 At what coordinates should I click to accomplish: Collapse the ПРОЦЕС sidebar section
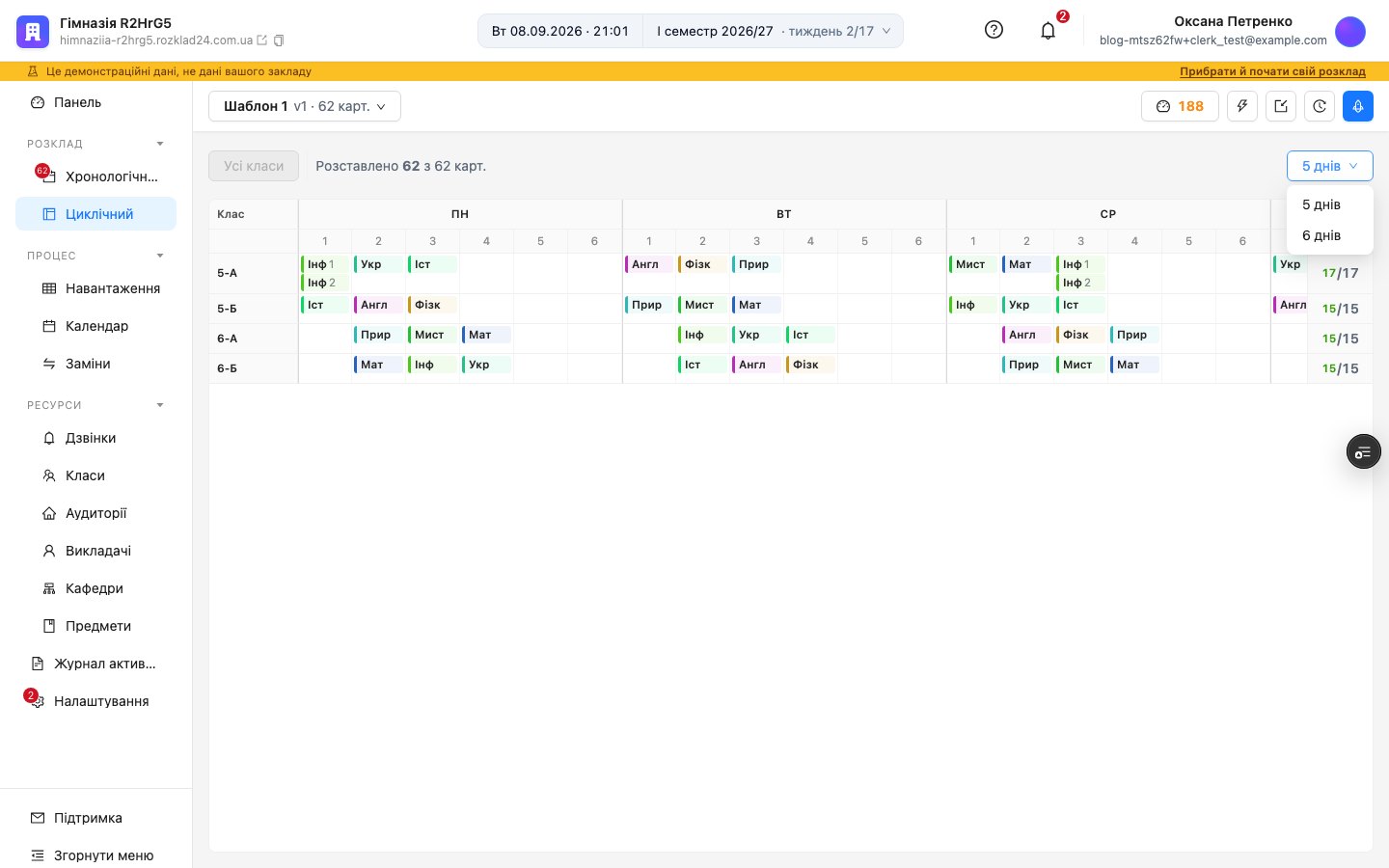tap(160, 256)
